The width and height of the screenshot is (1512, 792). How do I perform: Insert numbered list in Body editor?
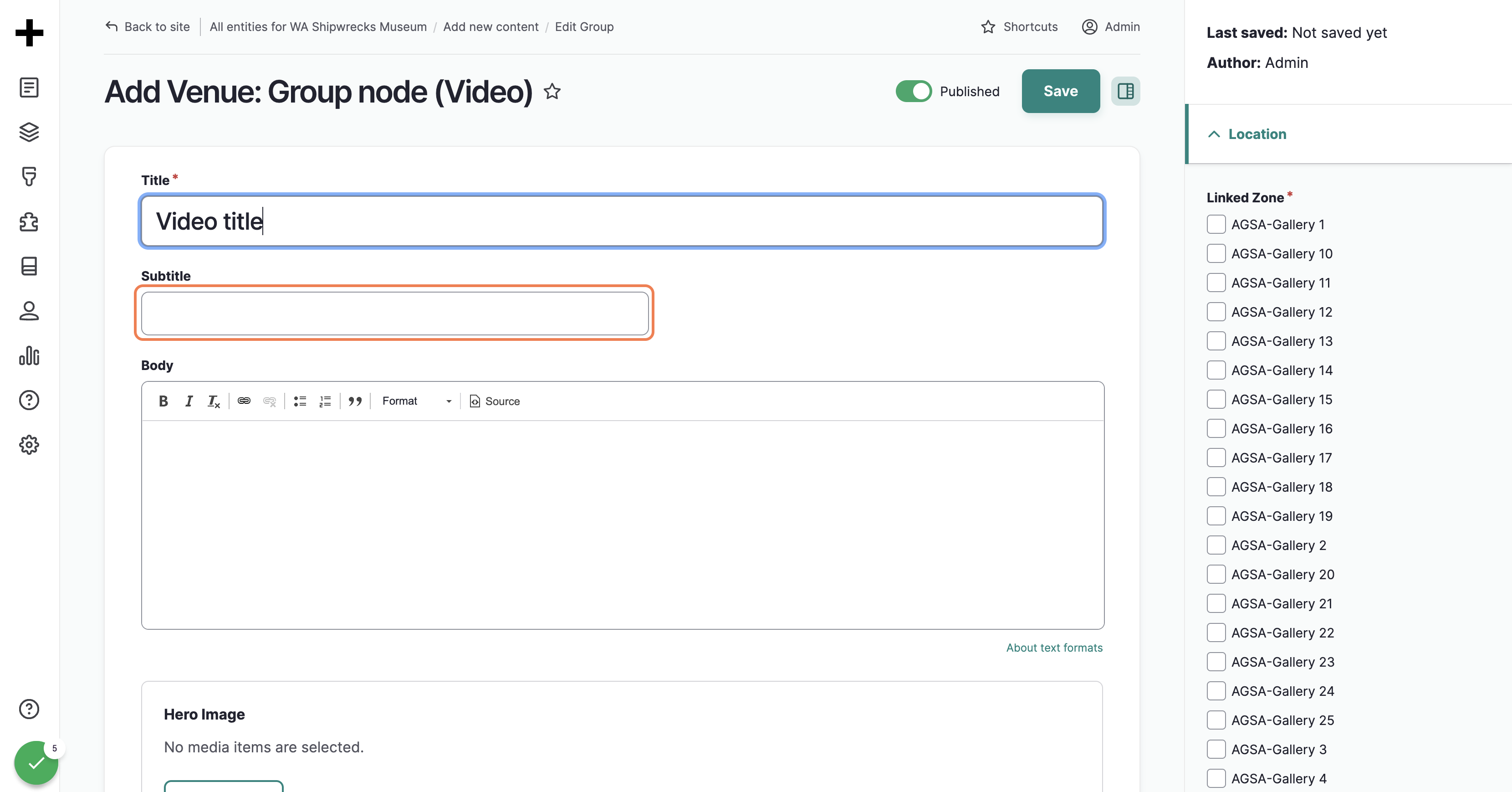pos(325,401)
